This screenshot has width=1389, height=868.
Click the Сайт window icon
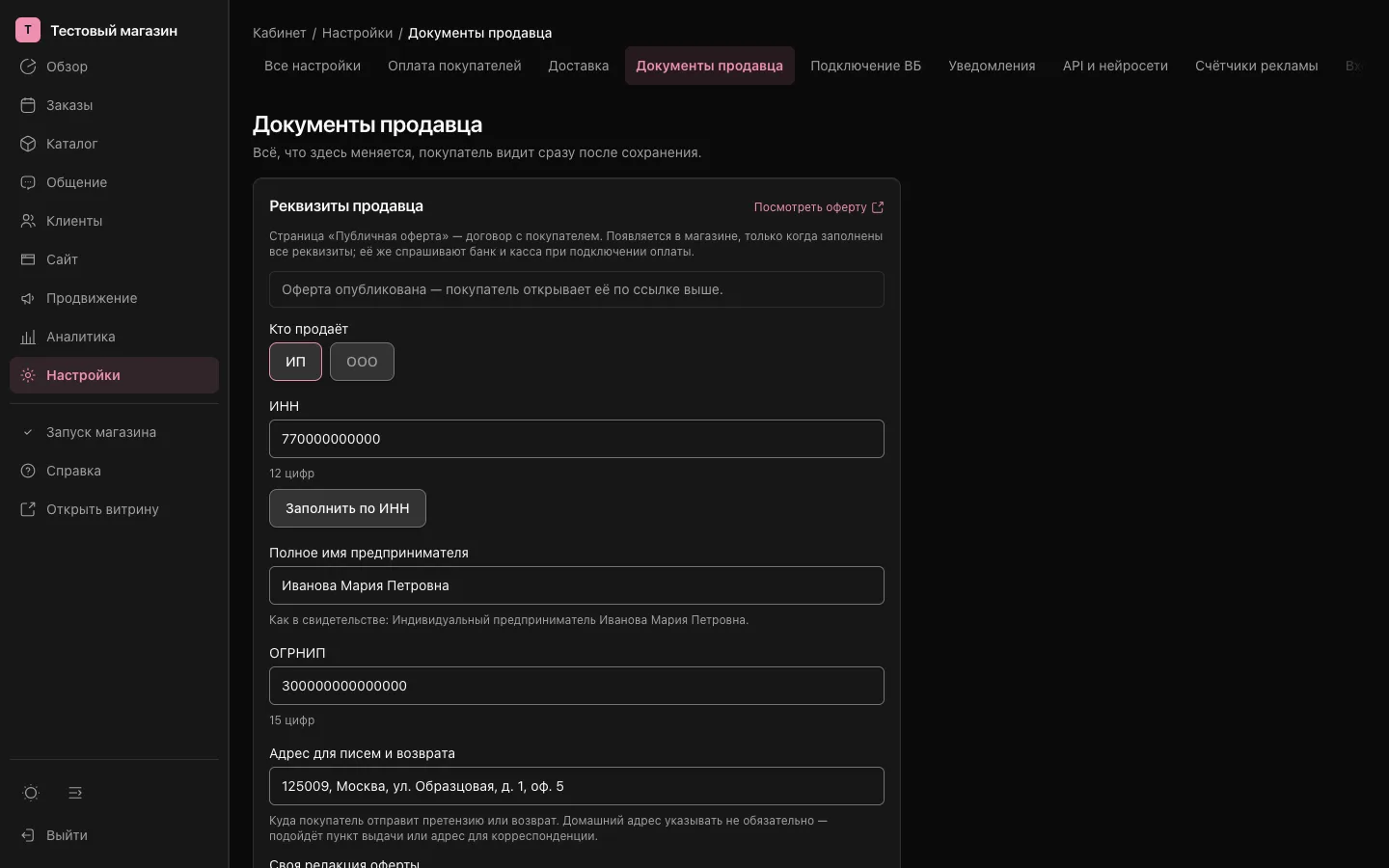[x=28, y=259]
